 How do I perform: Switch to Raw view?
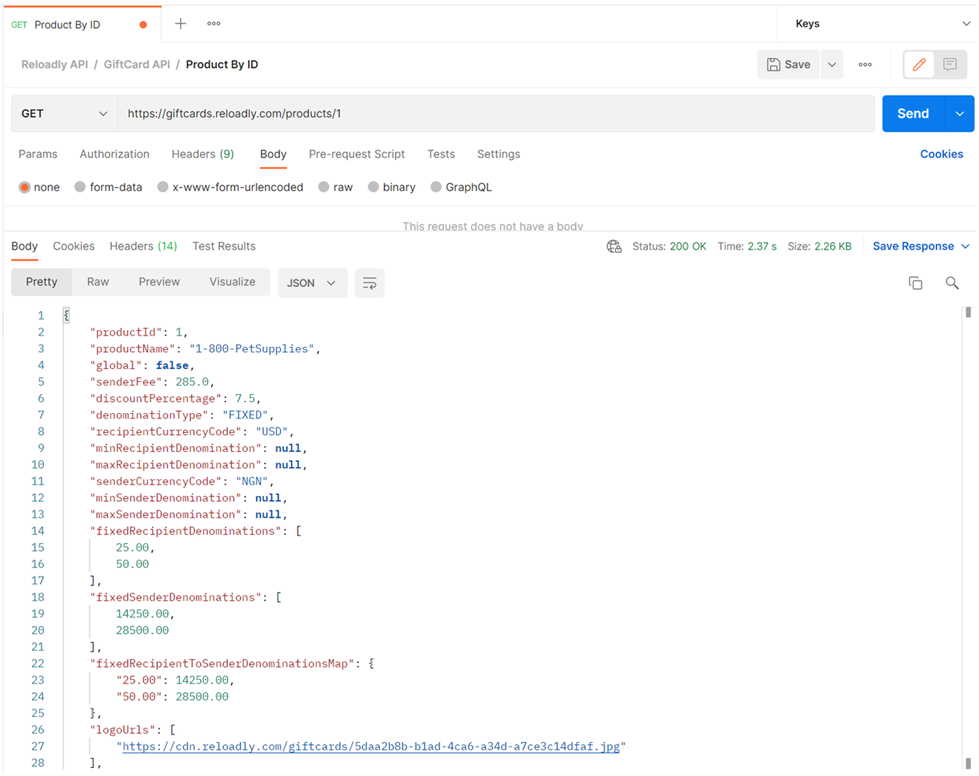point(97,282)
